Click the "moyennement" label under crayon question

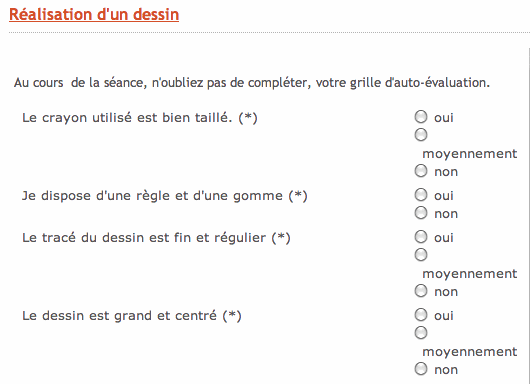[x=469, y=154]
